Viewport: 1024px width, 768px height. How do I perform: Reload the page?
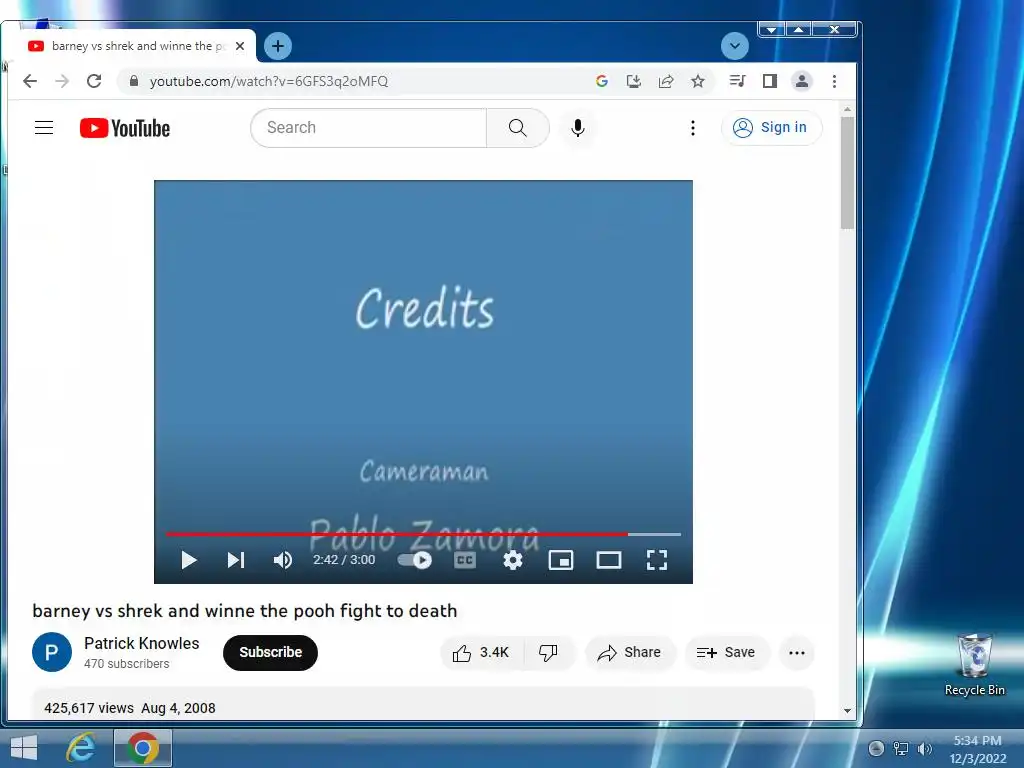click(x=94, y=81)
